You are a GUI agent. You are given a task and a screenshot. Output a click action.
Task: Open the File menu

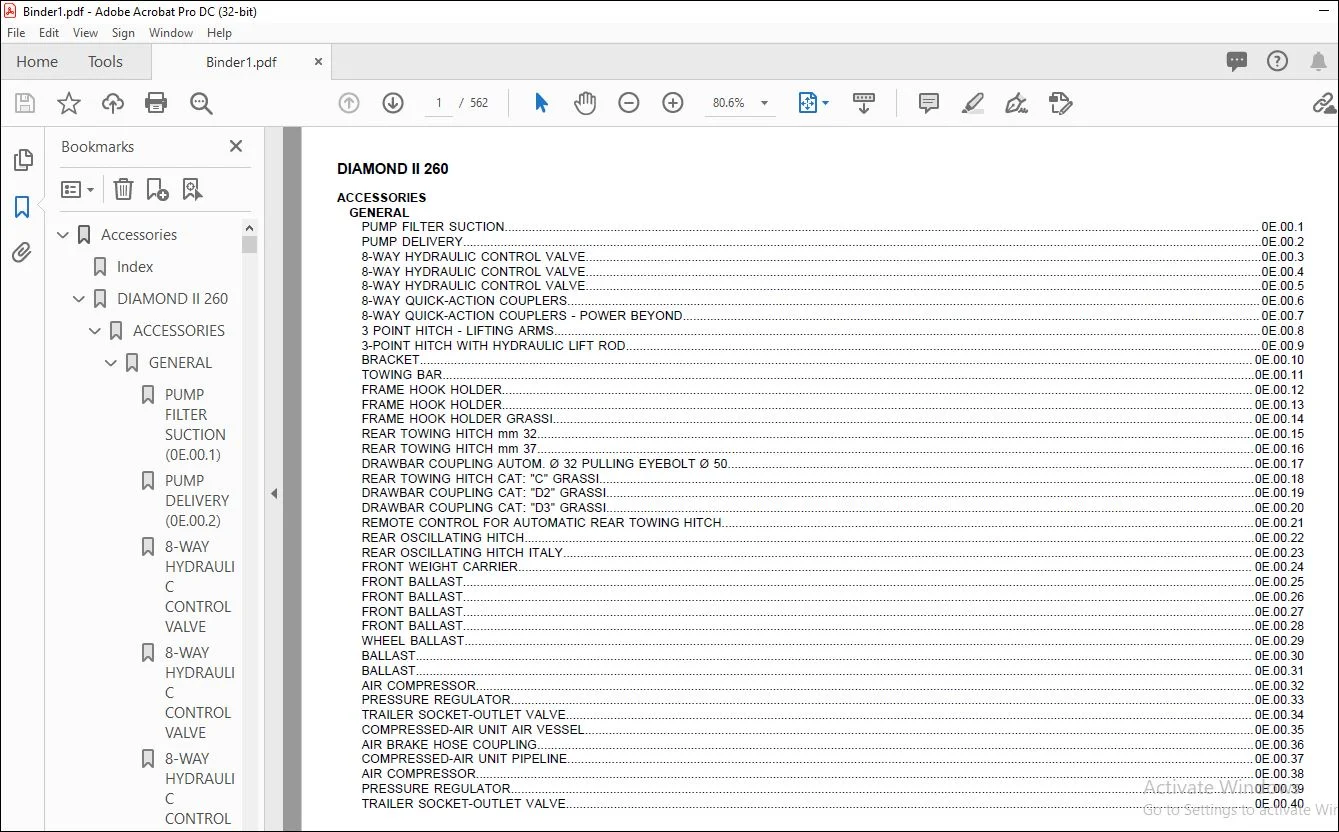click(x=16, y=33)
